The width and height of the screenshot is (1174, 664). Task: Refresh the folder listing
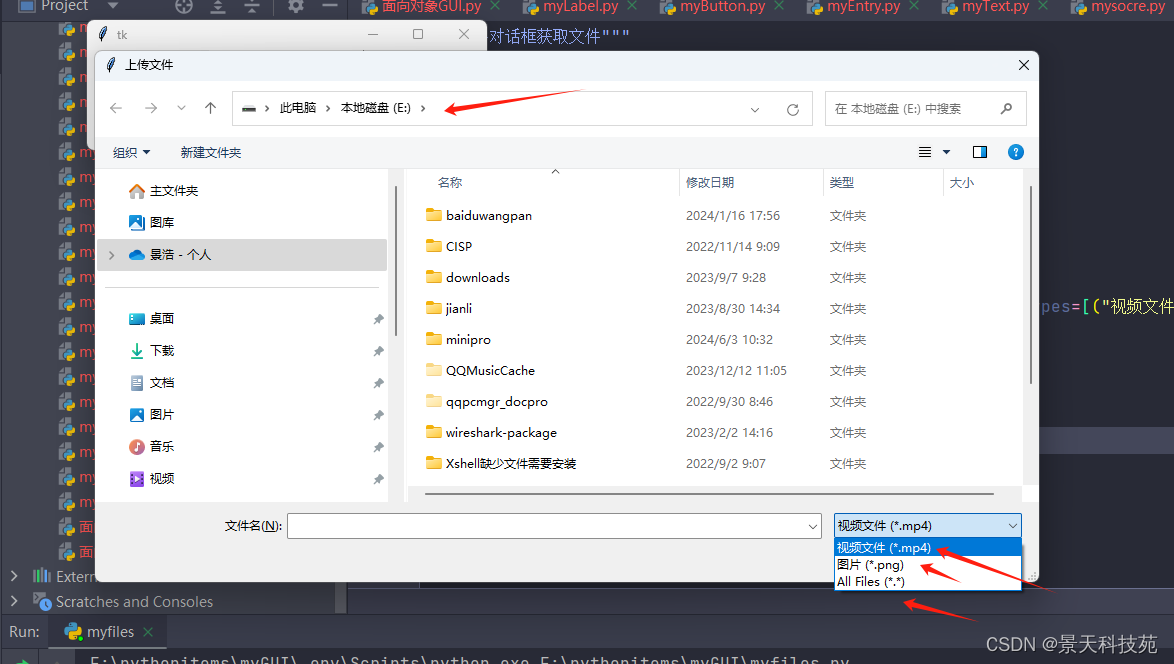(793, 109)
